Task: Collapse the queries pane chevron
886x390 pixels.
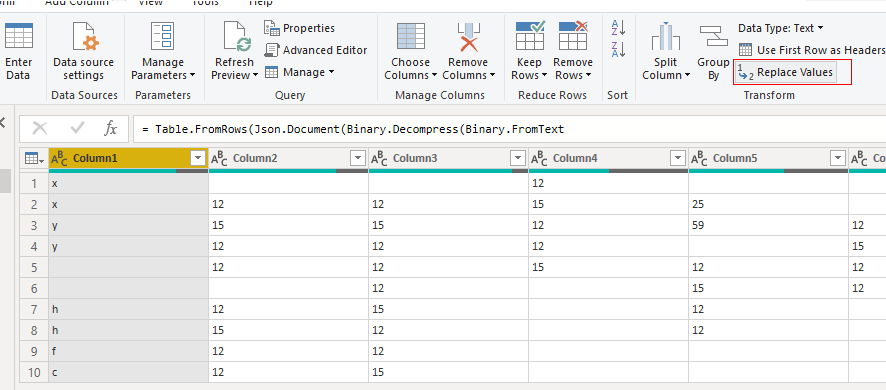Action: [x=2, y=122]
